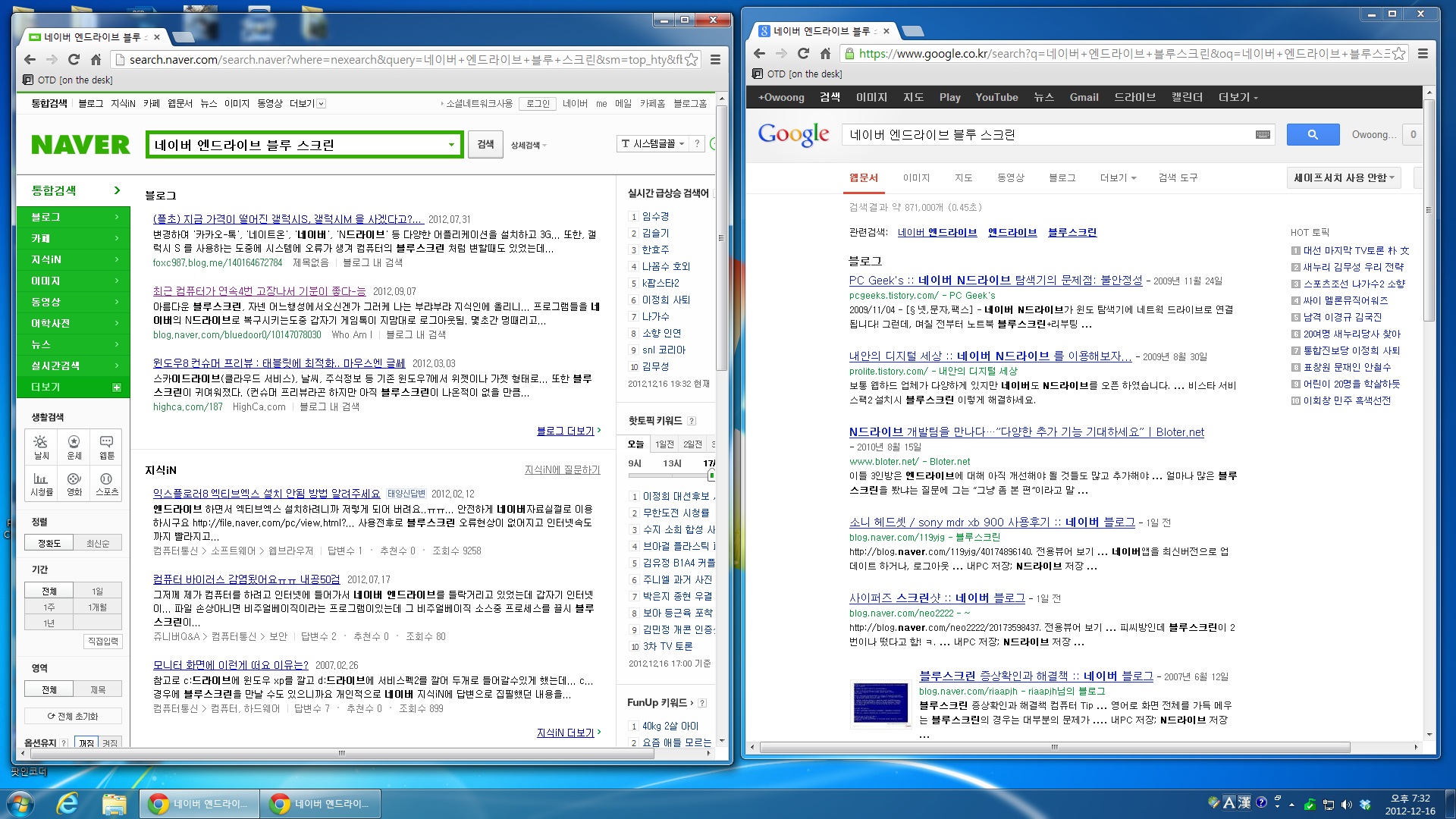Expand 더보기 in green Naver sidebar
The image size is (1456, 819).
[x=74, y=387]
